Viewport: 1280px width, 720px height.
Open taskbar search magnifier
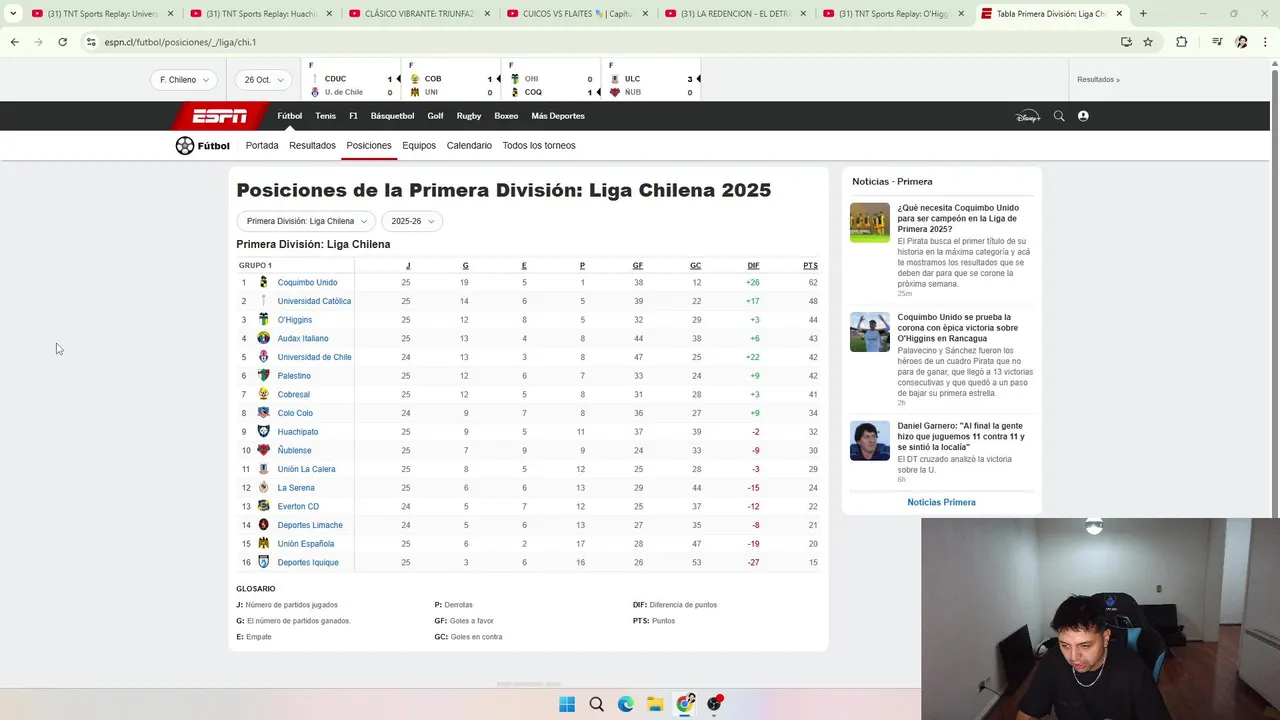[596, 704]
